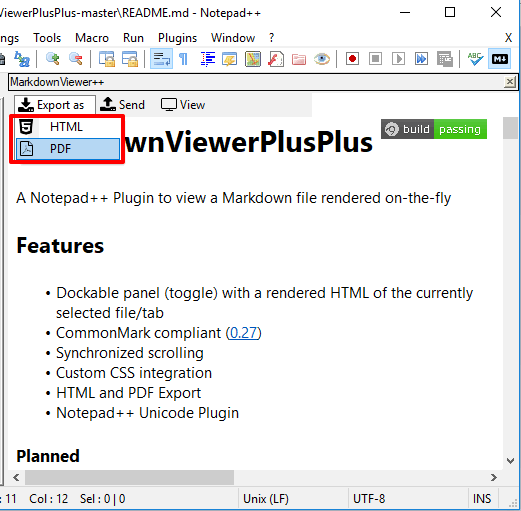The width and height of the screenshot is (521, 511).
Task: Click Unix (LF) in status bar
Action: click(x=266, y=499)
